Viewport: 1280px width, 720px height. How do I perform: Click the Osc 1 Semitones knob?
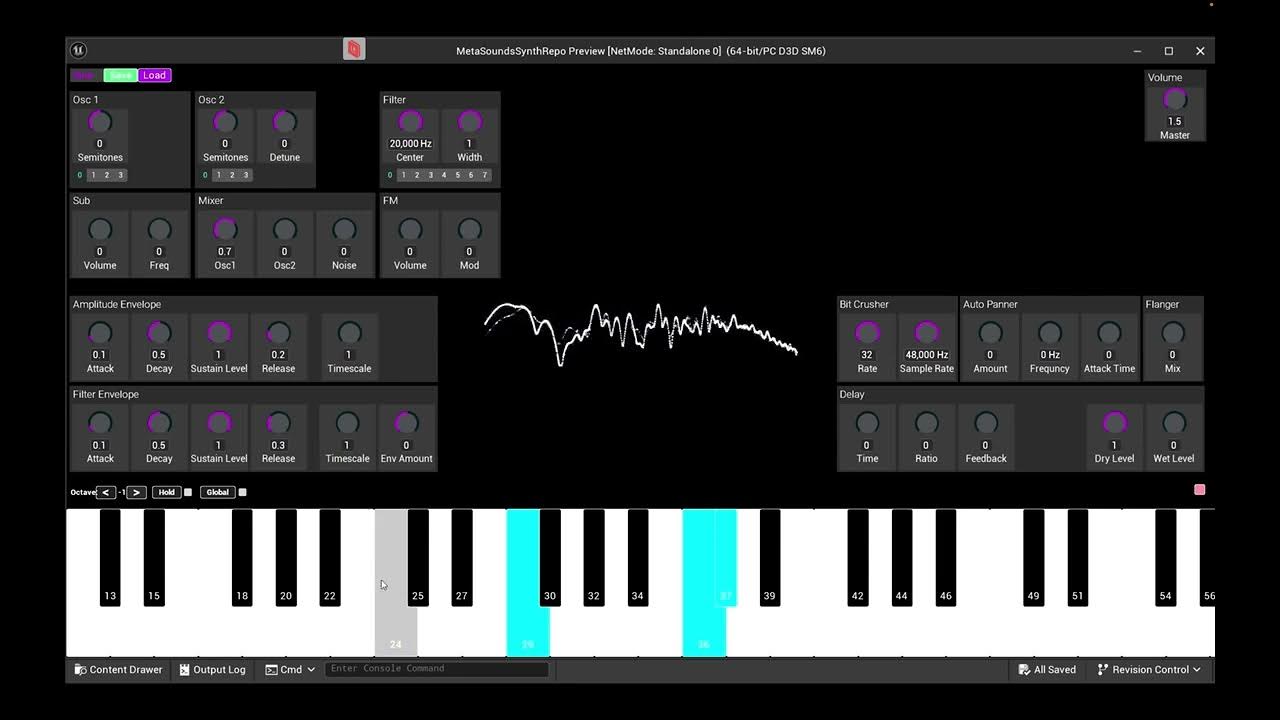coord(99,121)
